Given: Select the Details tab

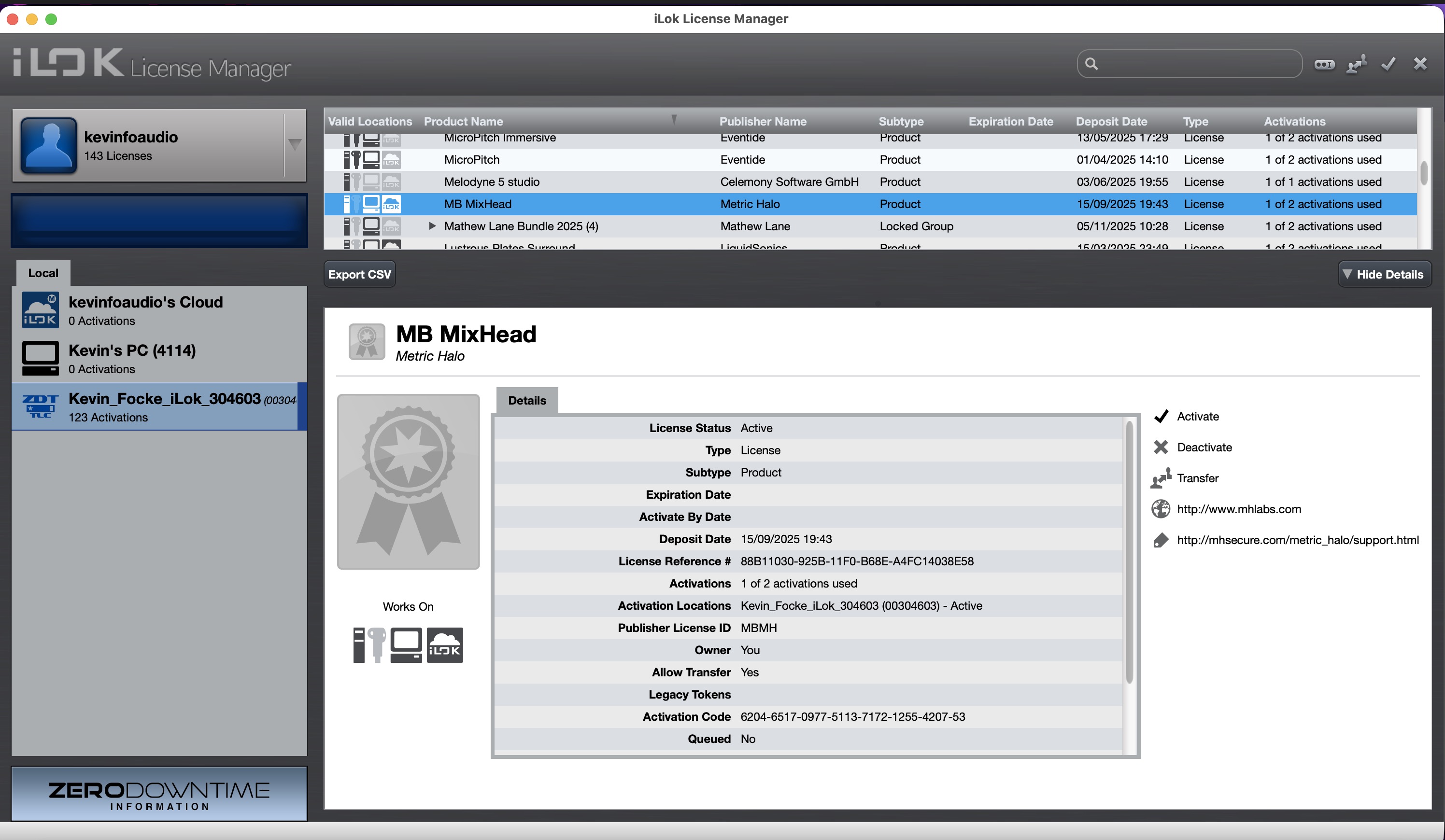Looking at the screenshot, I should [x=527, y=401].
